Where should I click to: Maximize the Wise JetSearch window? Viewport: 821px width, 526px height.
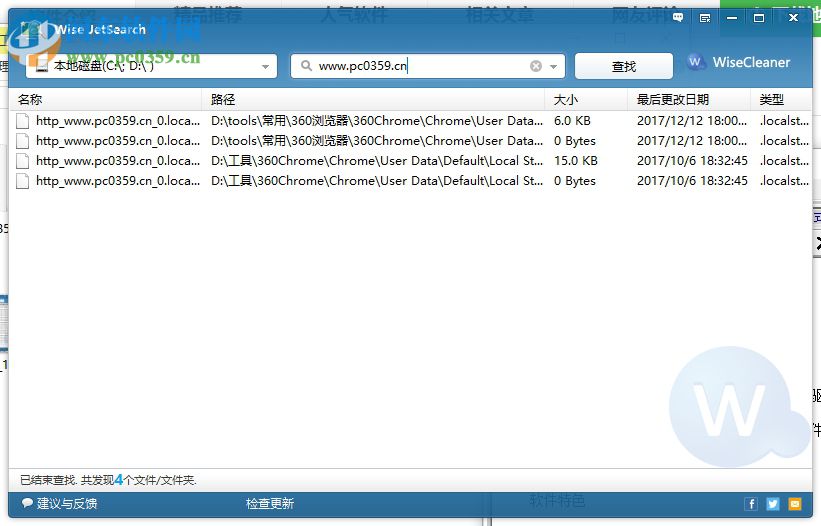click(759, 18)
